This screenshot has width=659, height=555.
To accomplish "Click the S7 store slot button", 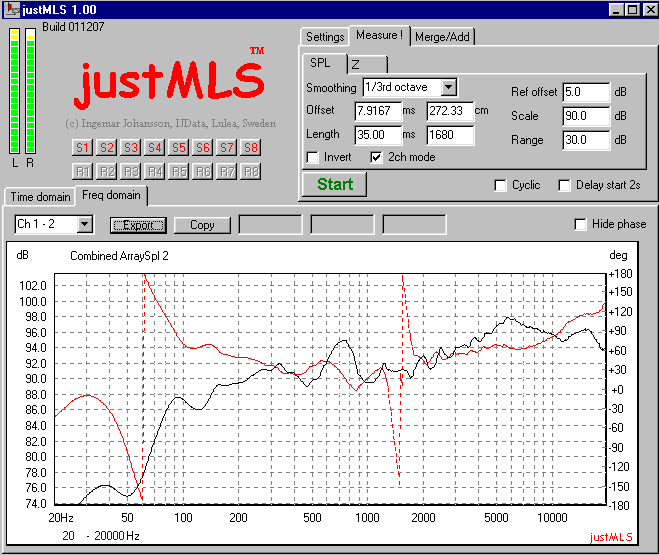I will pos(226,147).
